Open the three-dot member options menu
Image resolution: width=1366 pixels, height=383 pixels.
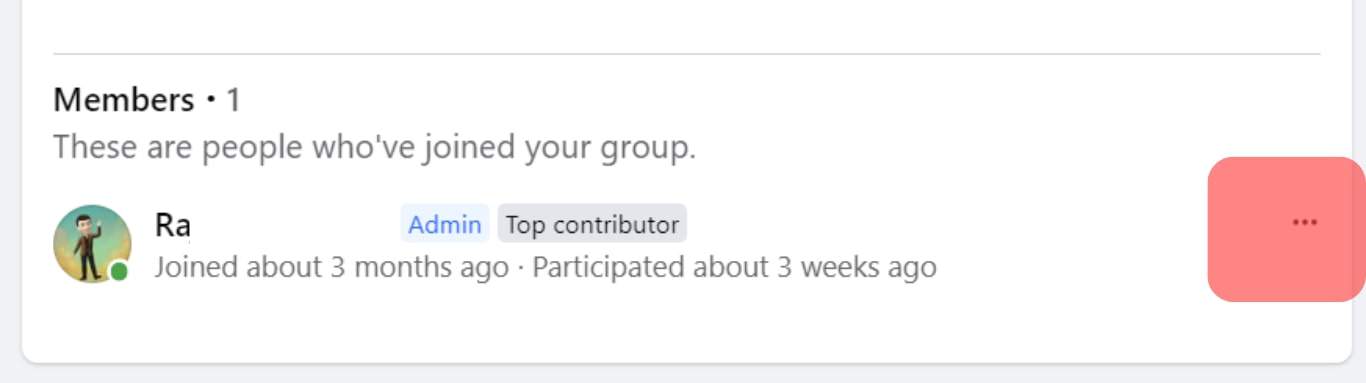tap(1304, 223)
